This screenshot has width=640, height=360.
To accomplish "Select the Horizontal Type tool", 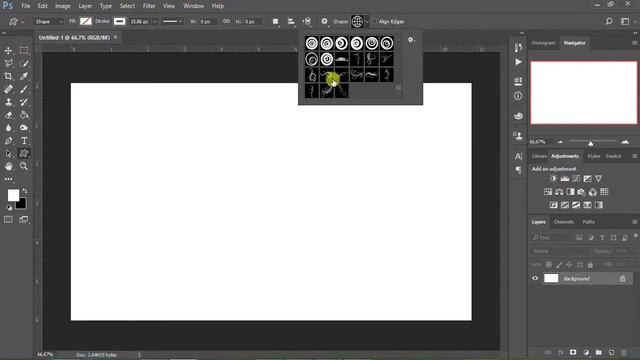I will pyautogui.click(x=24, y=141).
